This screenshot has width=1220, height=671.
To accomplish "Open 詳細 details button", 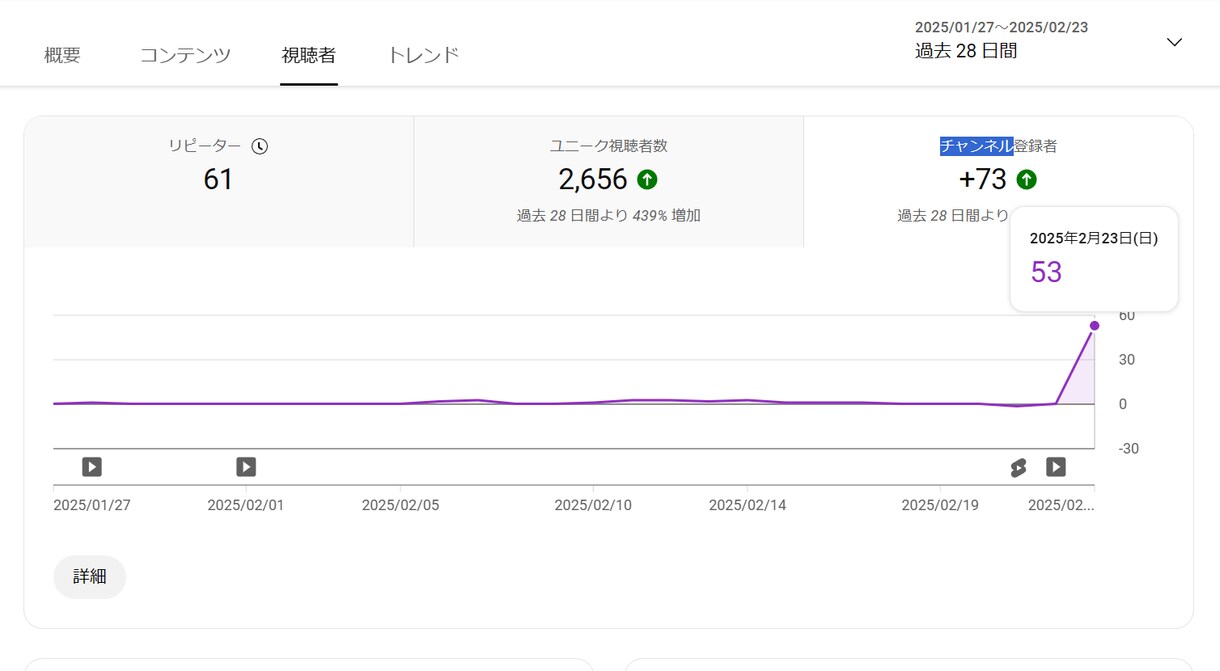I will [90, 577].
